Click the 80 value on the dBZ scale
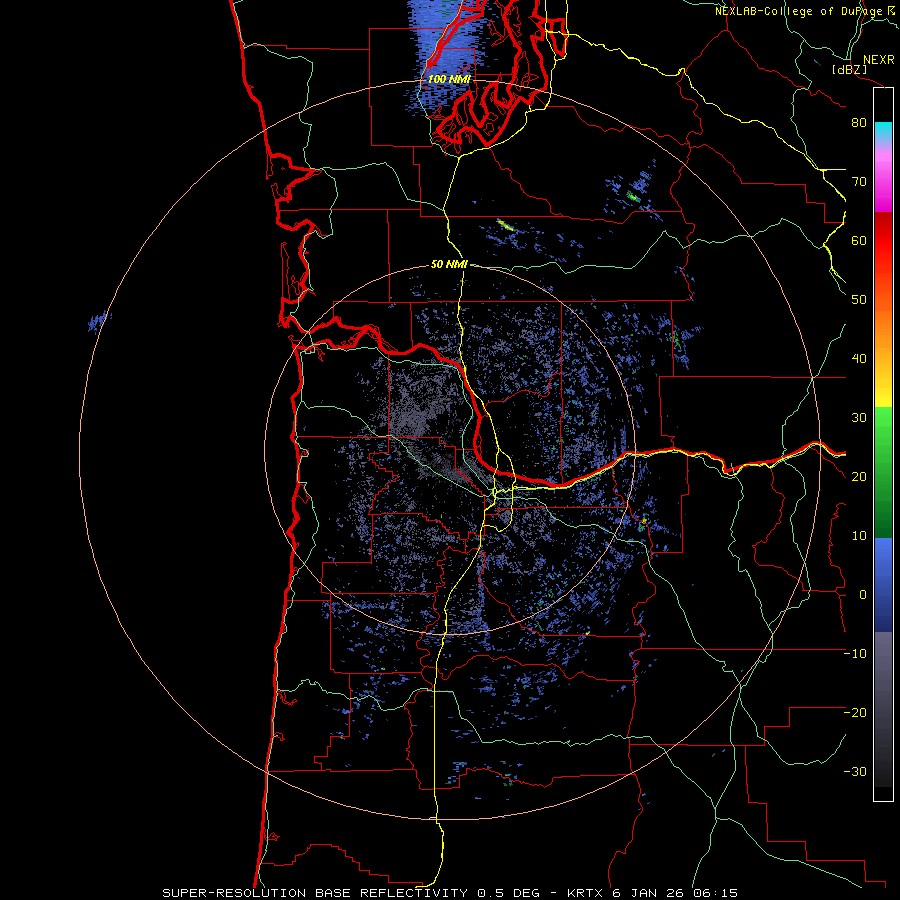This screenshot has height=900, width=900. pyautogui.click(x=859, y=123)
